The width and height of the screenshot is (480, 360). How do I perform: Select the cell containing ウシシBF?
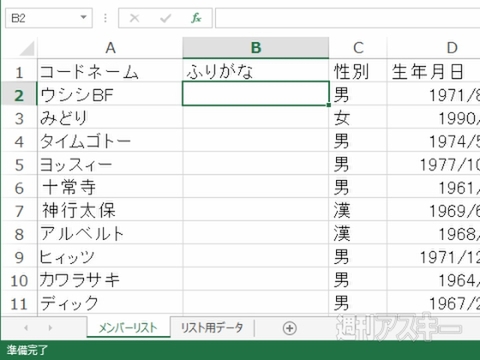(x=110, y=95)
